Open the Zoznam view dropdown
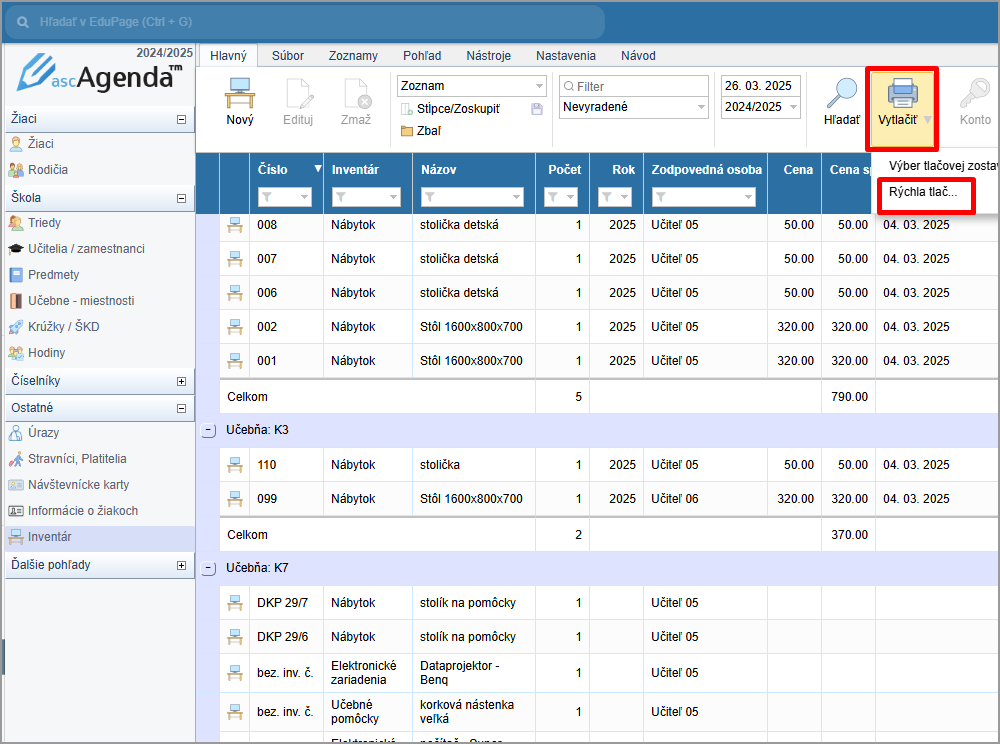This screenshot has height=744, width=1000. [540, 86]
